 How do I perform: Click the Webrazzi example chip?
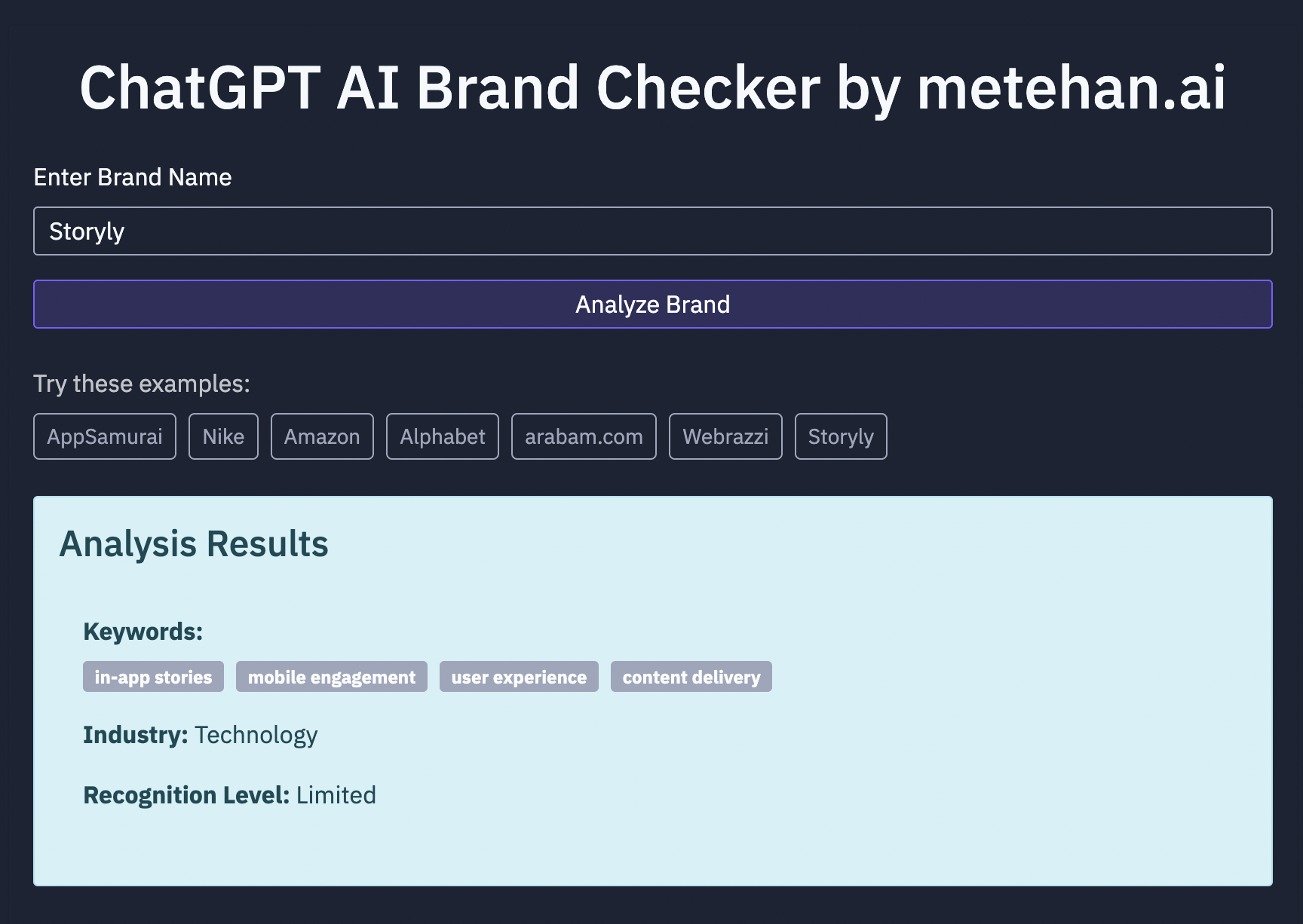[725, 436]
